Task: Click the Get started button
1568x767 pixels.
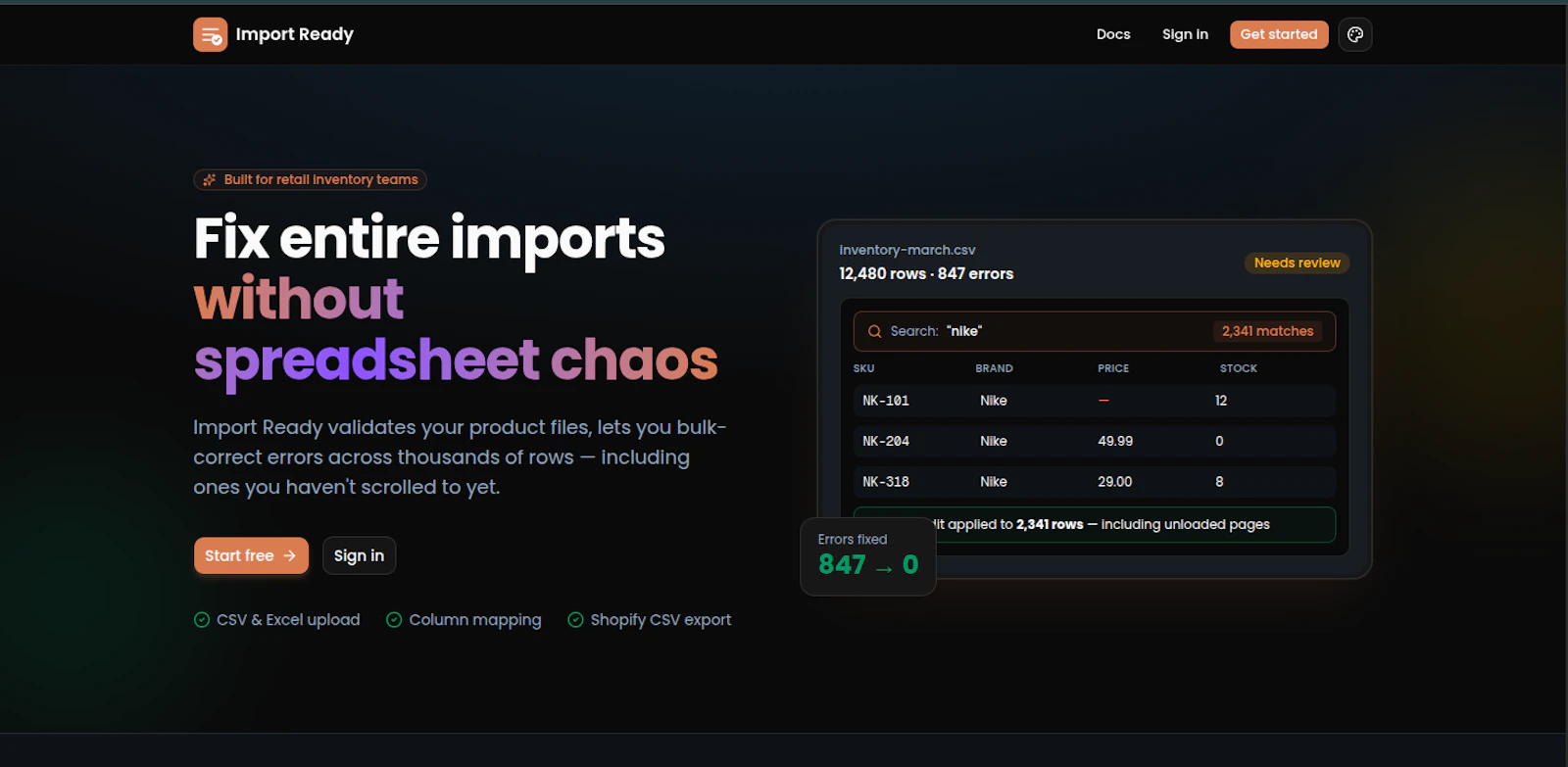Action: [x=1279, y=34]
